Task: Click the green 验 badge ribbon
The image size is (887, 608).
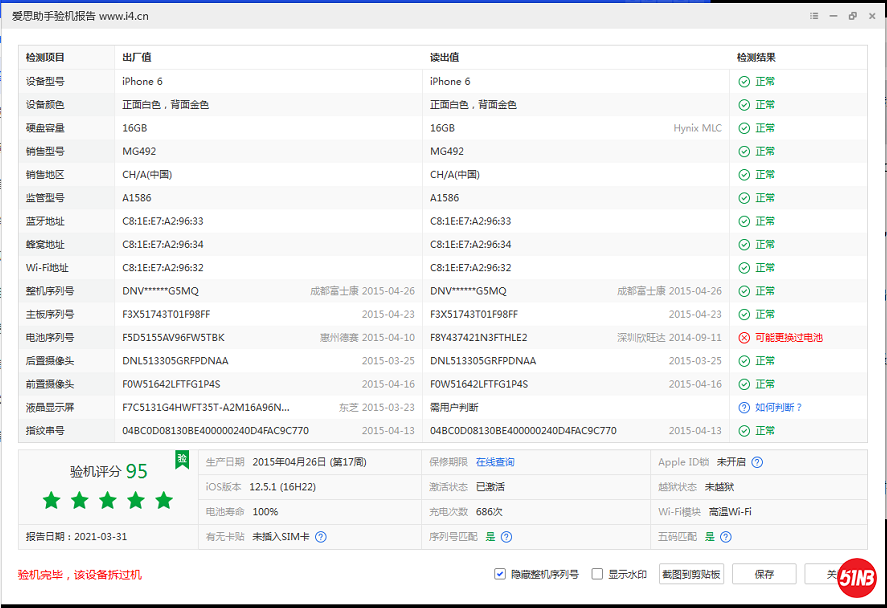Action: click(x=182, y=459)
